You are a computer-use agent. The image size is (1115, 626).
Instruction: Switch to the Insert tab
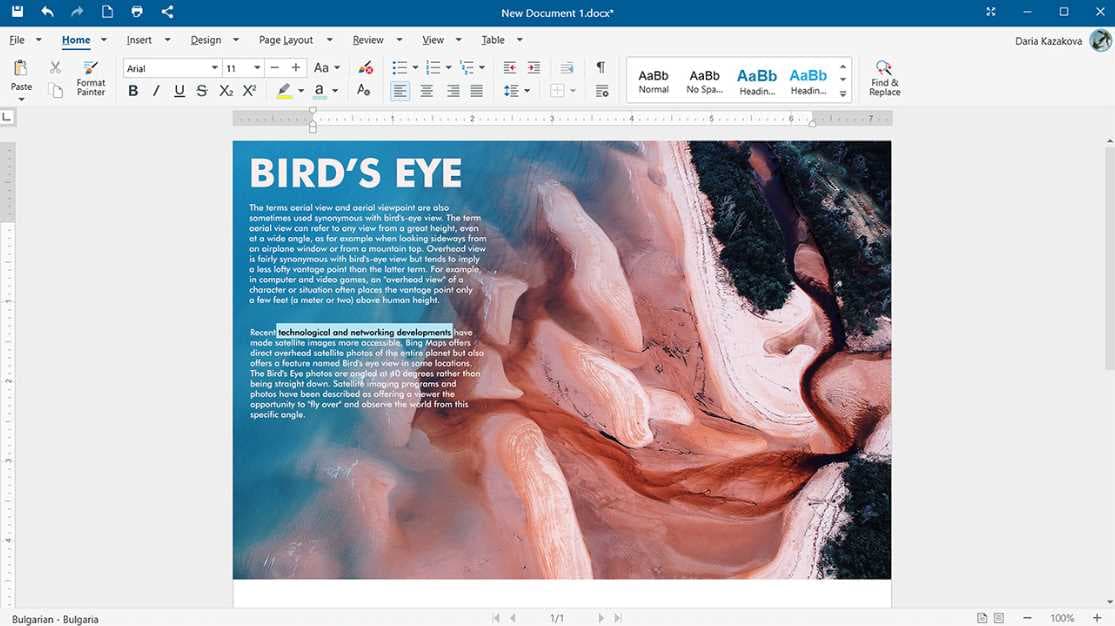pos(139,40)
